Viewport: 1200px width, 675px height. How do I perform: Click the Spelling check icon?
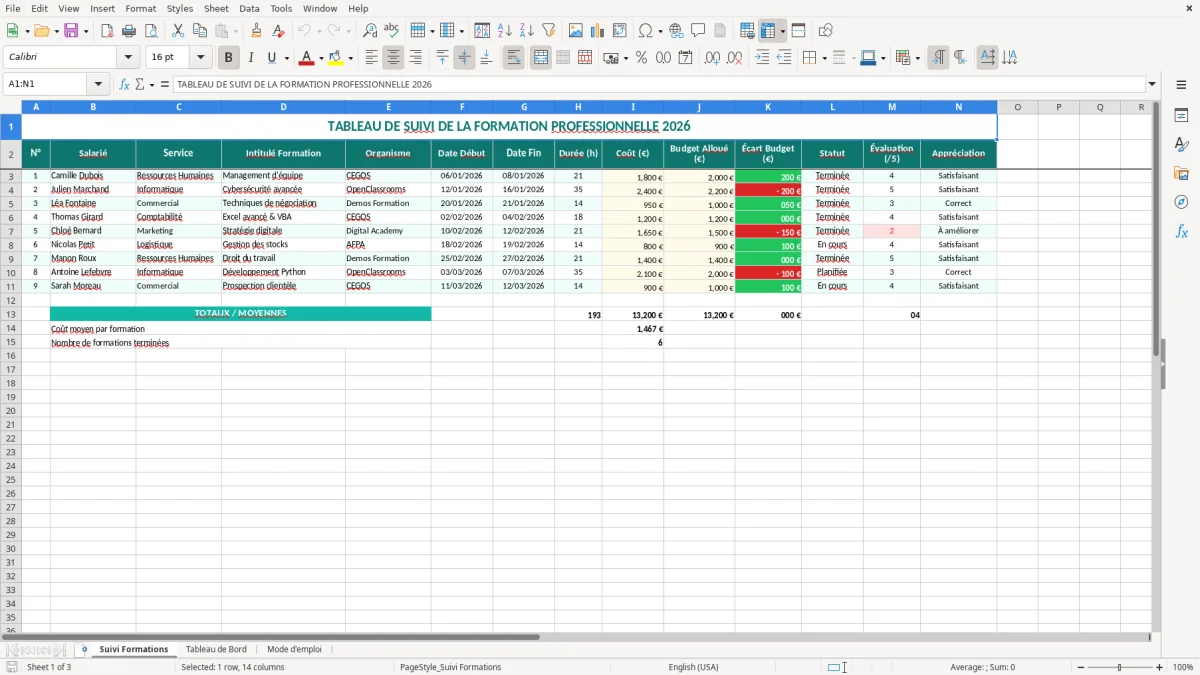point(391,31)
